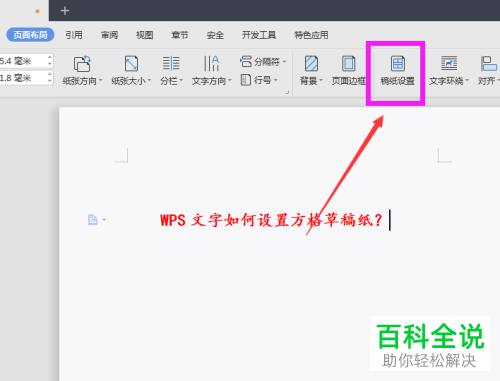Expand the 行号 dropdown arrow
This screenshot has width=500, height=381.
[276, 80]
